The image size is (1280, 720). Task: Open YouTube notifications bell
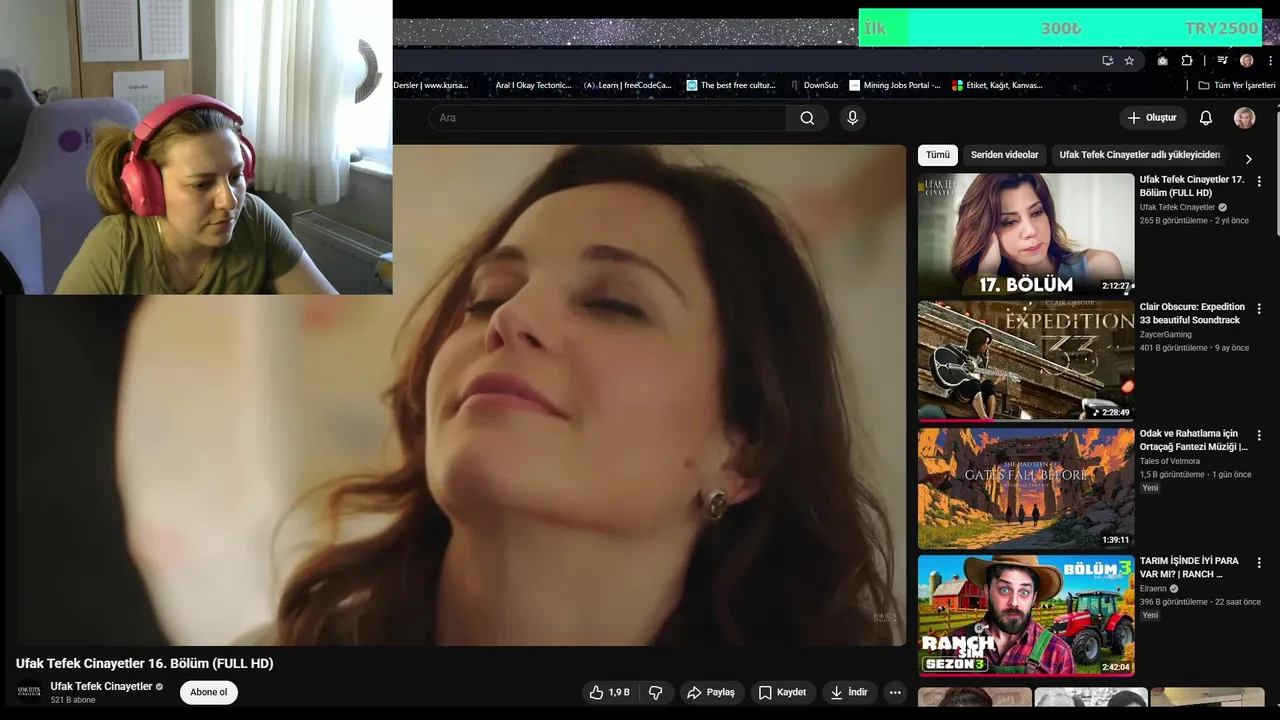(1206, 118)
